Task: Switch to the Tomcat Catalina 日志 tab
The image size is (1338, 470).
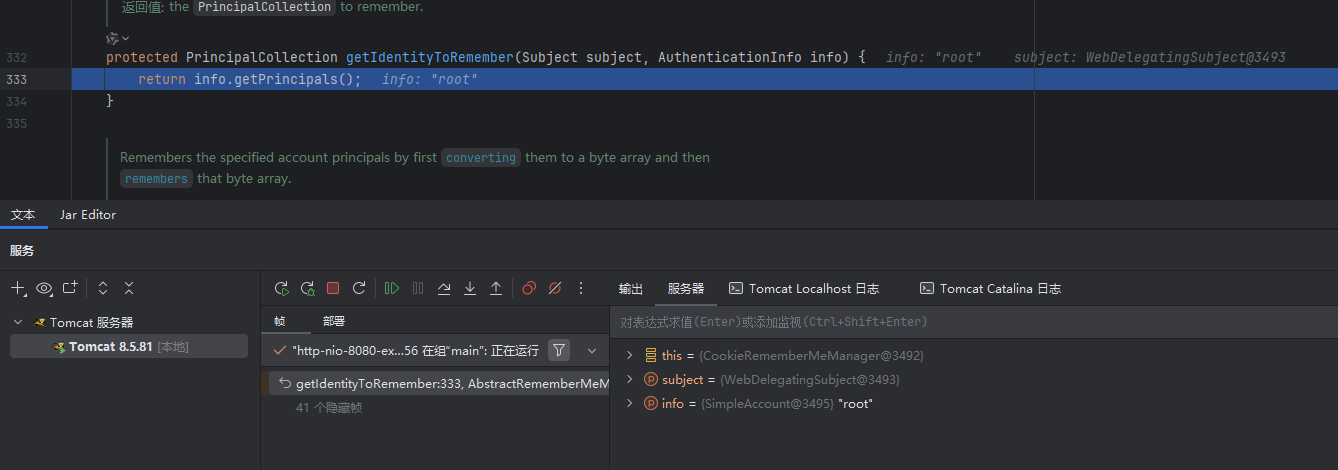Action: (990, 288)
